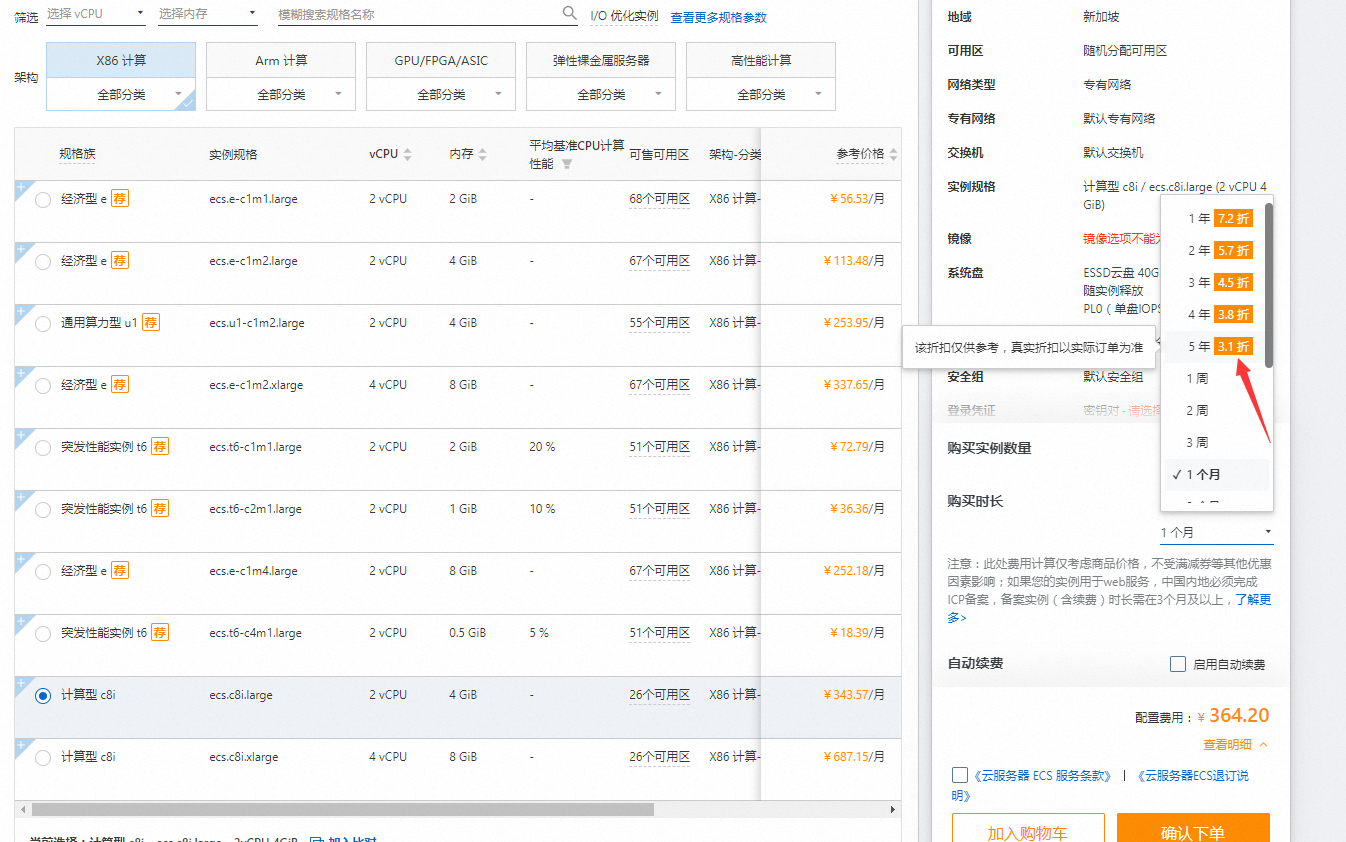Choose 2 年 5.7 折 duration option
Screen dimensions: 1346x842
[x=1217, y=250]
